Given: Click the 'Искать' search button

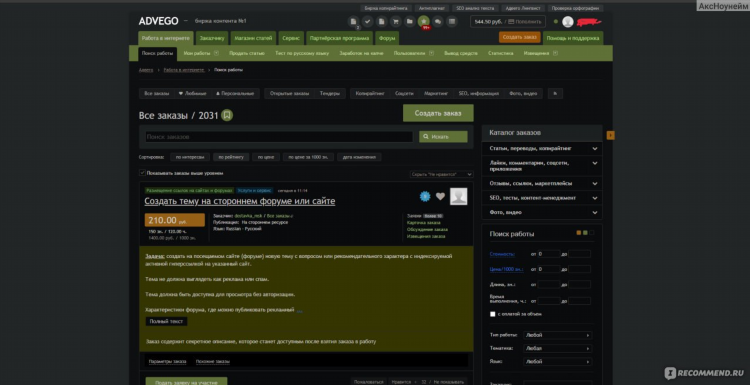Looking at the screenshot, I should (443, 137).
